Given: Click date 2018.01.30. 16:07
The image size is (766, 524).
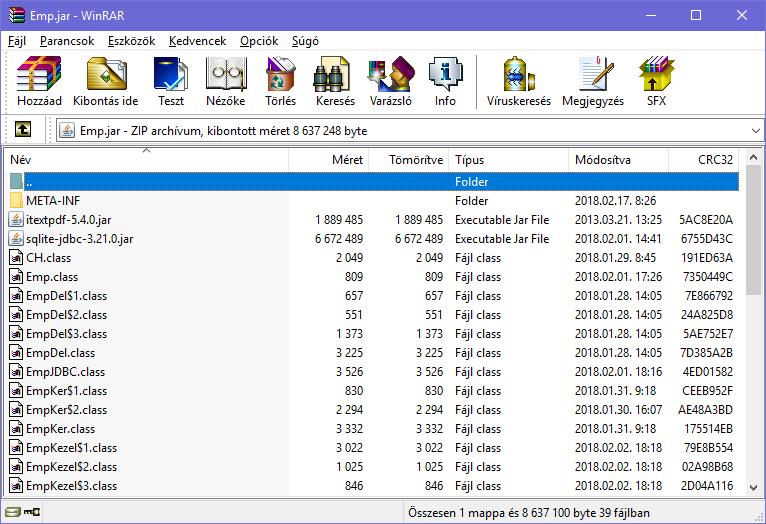Looking at the screenshot, I should [618, 410].
